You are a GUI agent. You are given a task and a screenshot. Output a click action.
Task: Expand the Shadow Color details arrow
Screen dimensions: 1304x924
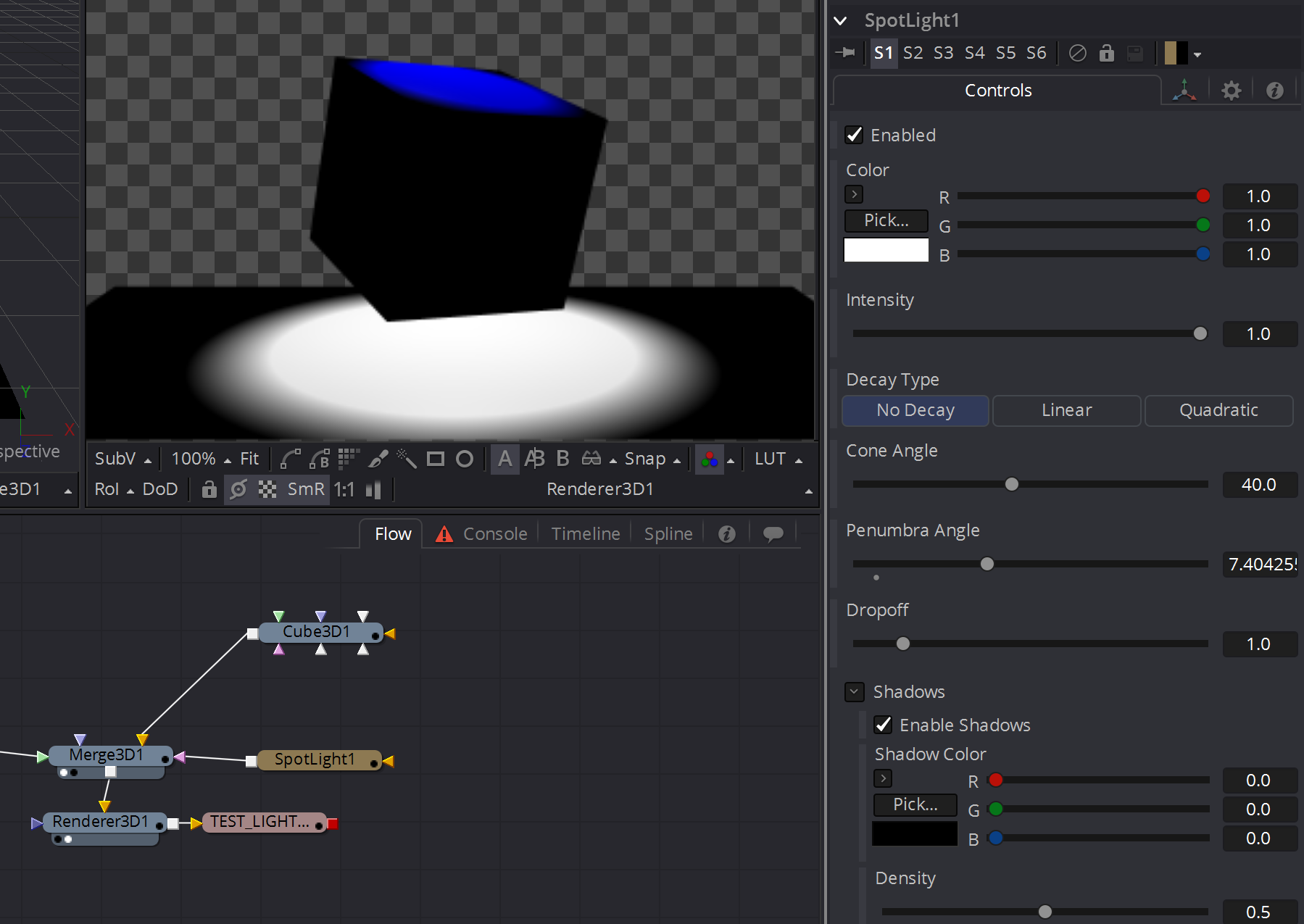point(883,778)
